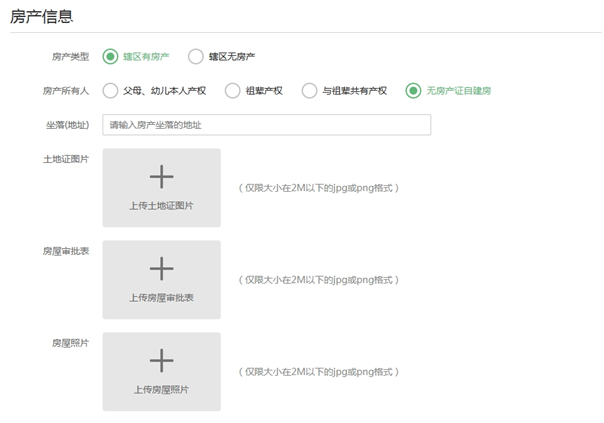Click the 房产类型 field label
This screenshot has height=423, width=604.
coord(70,57)
